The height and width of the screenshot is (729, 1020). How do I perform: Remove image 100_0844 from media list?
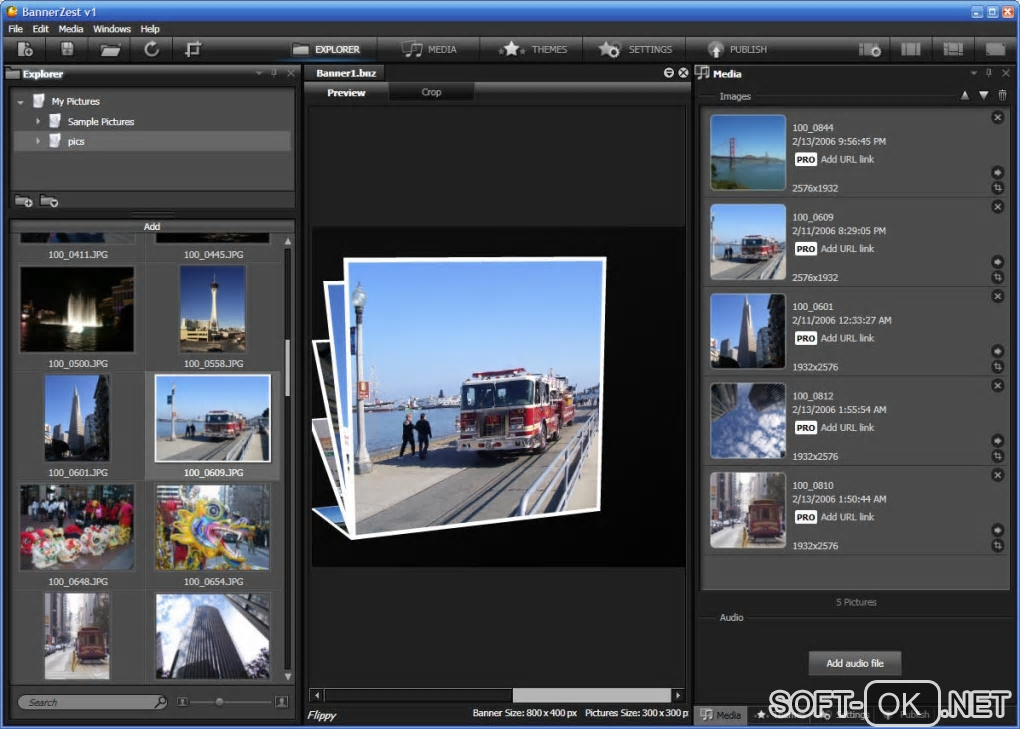pos(997,118)
